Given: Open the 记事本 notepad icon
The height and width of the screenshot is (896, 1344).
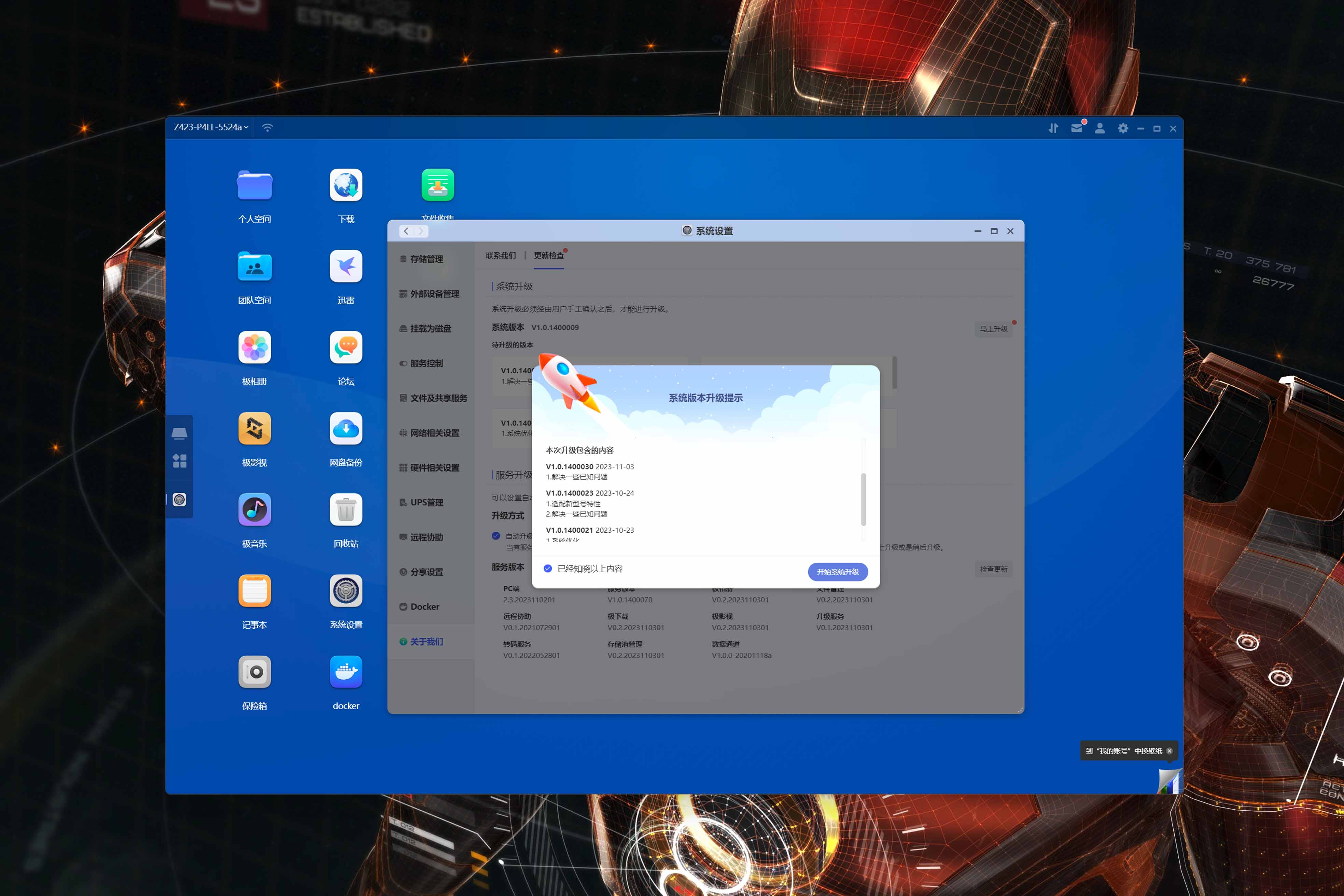Looking at the screenshot, I should (x=254, y=591).
